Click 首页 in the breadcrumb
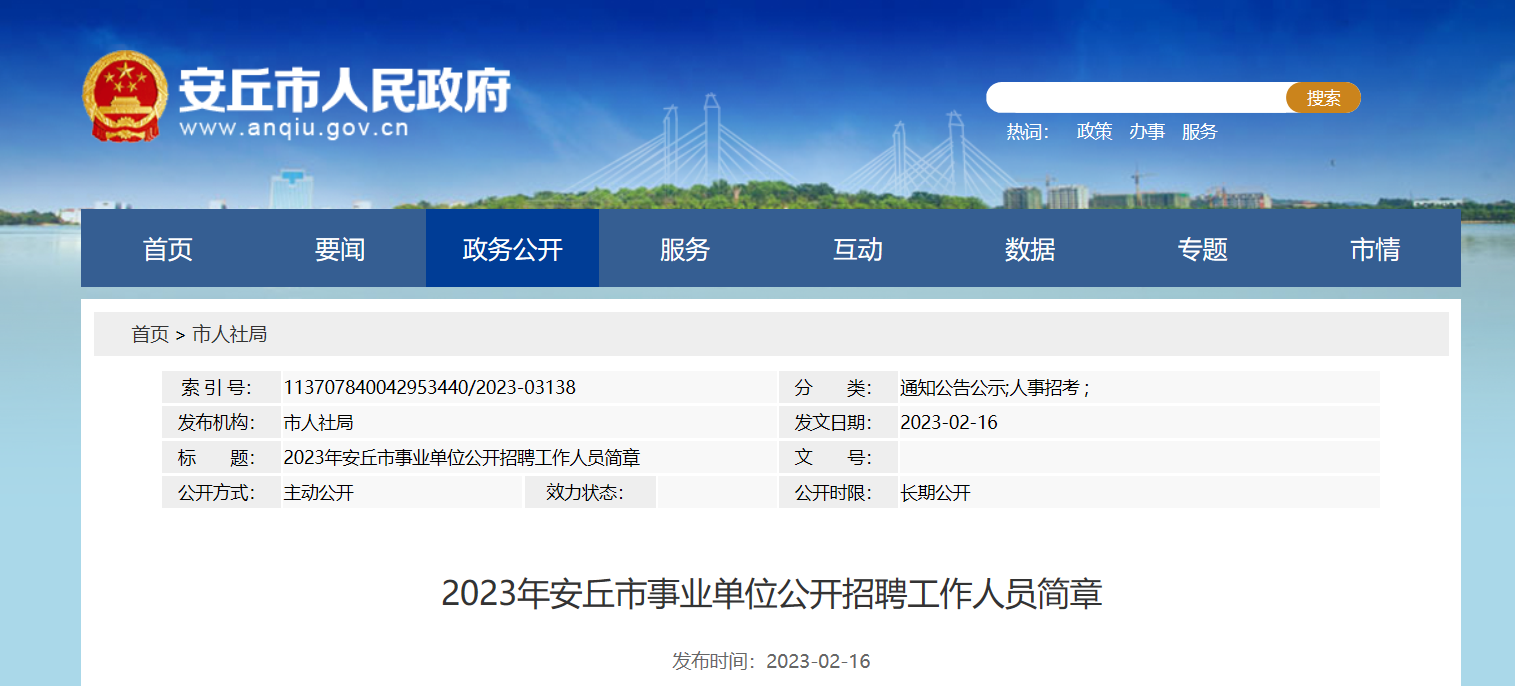This screenshot has width=1515, height=686. pos(150,334)
